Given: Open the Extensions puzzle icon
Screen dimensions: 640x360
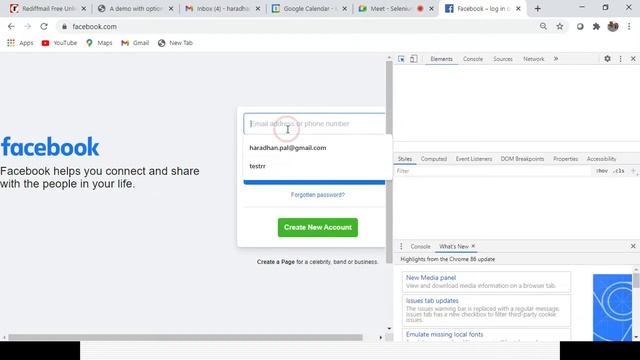Looking at the screenshot, I should tap(596, 27).
